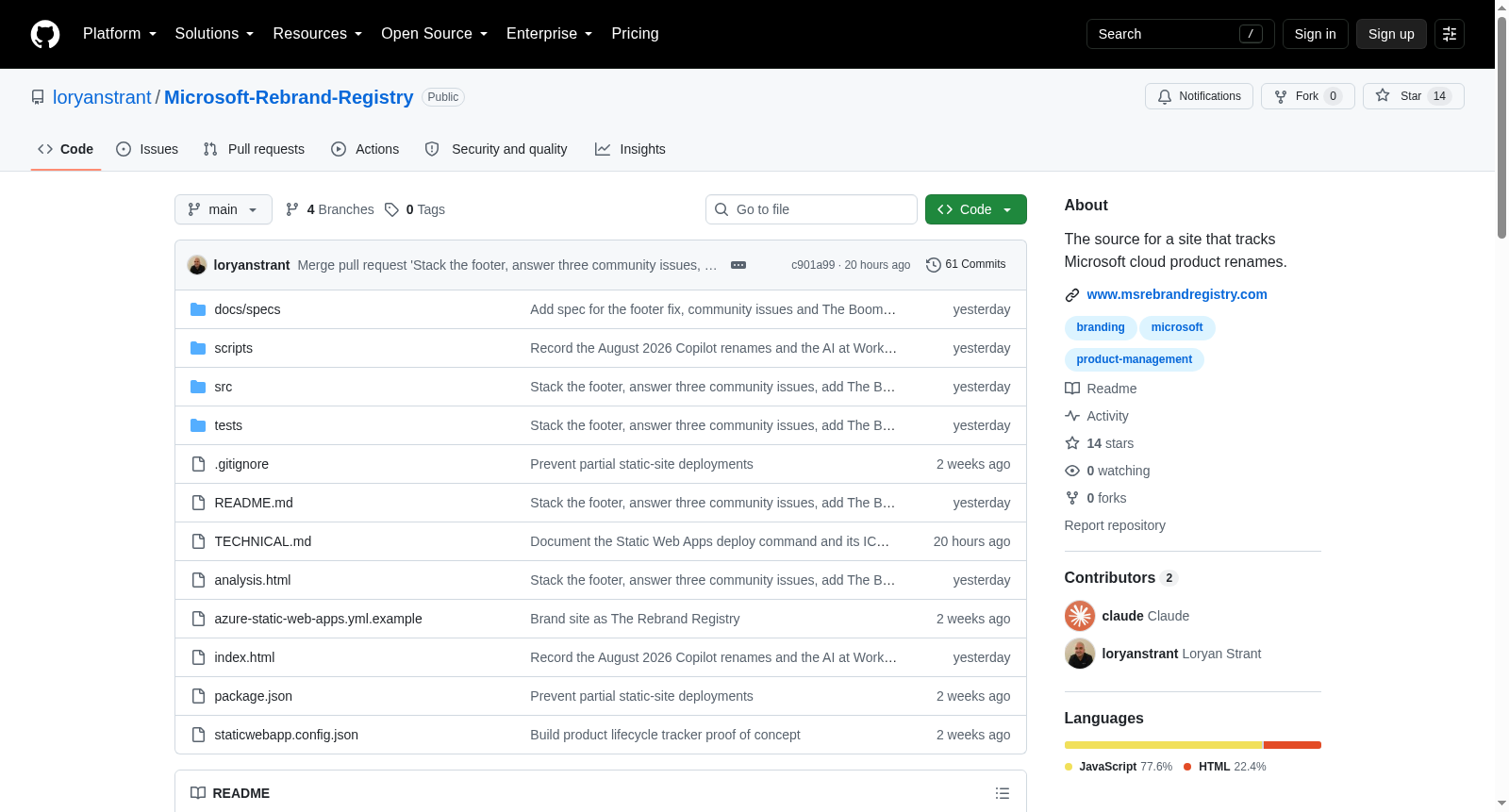Viewport: 1509px width, 812px height.
Task: Click the Sign up button
Action: click(x=1391, y=34)
